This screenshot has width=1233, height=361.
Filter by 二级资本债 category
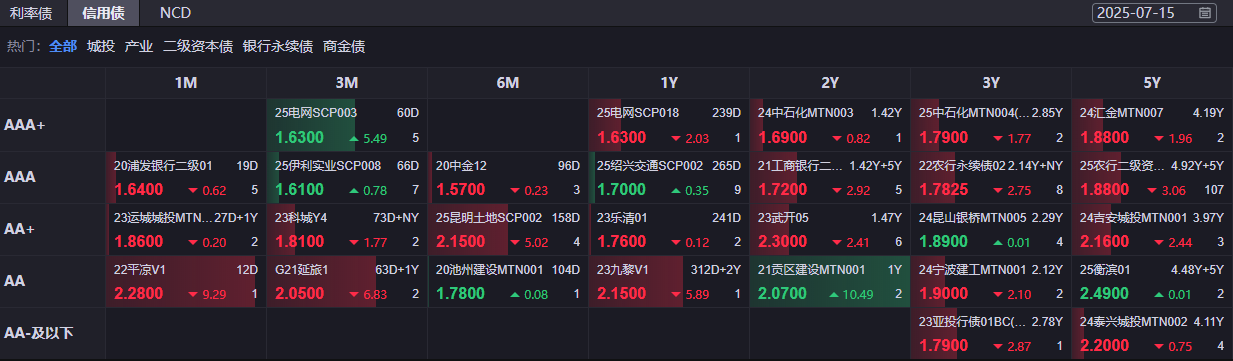click(x=198, y=46)
